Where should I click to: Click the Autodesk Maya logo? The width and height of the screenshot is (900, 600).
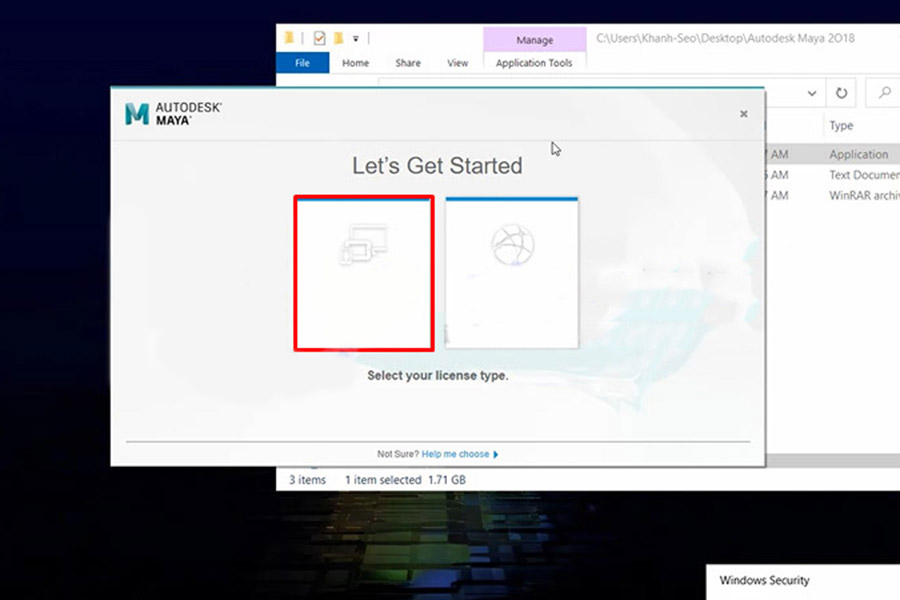[173, 114]
